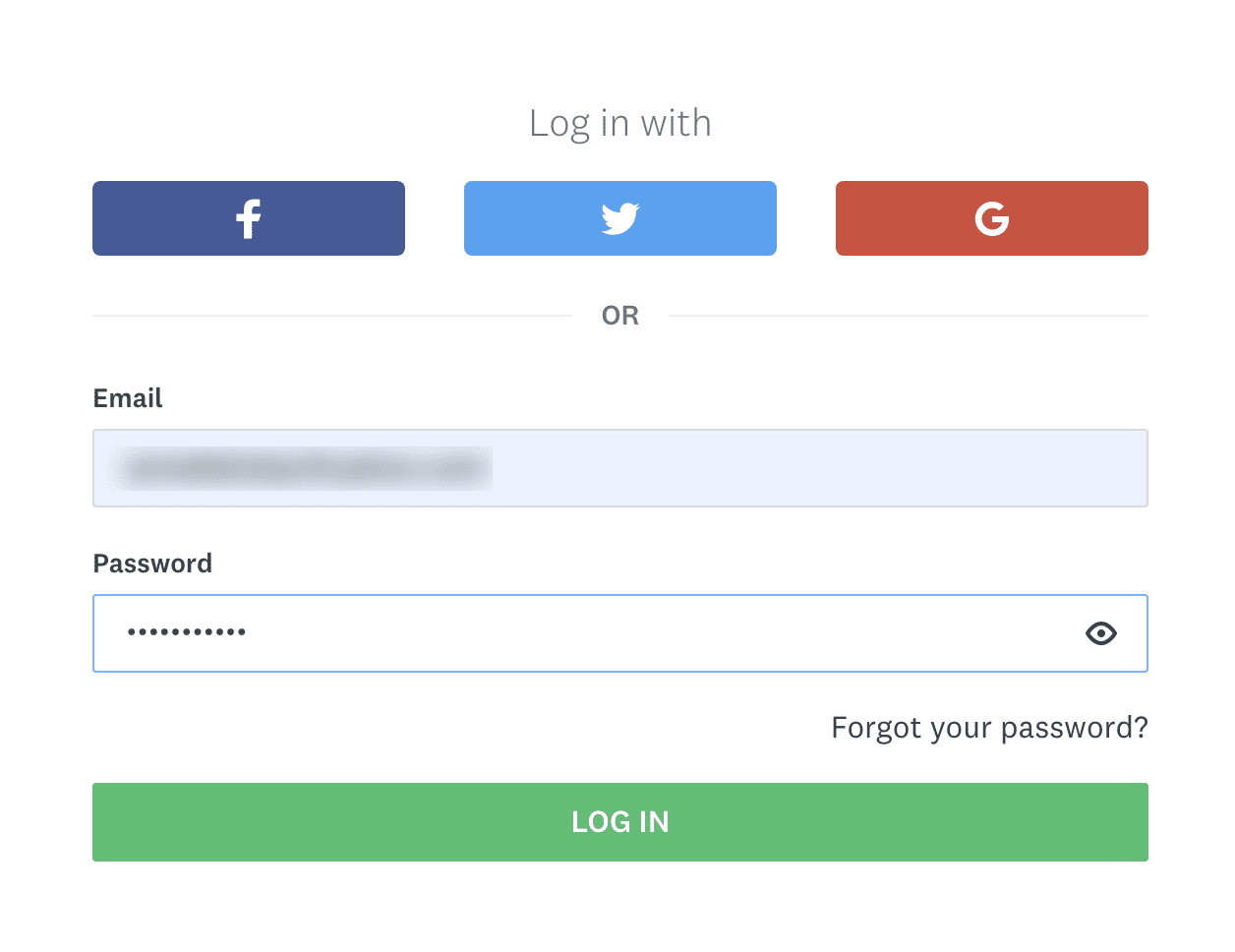Click the Google 'G' logo icon
Screen dimensions: 1235x952
[x=992, y=218]
